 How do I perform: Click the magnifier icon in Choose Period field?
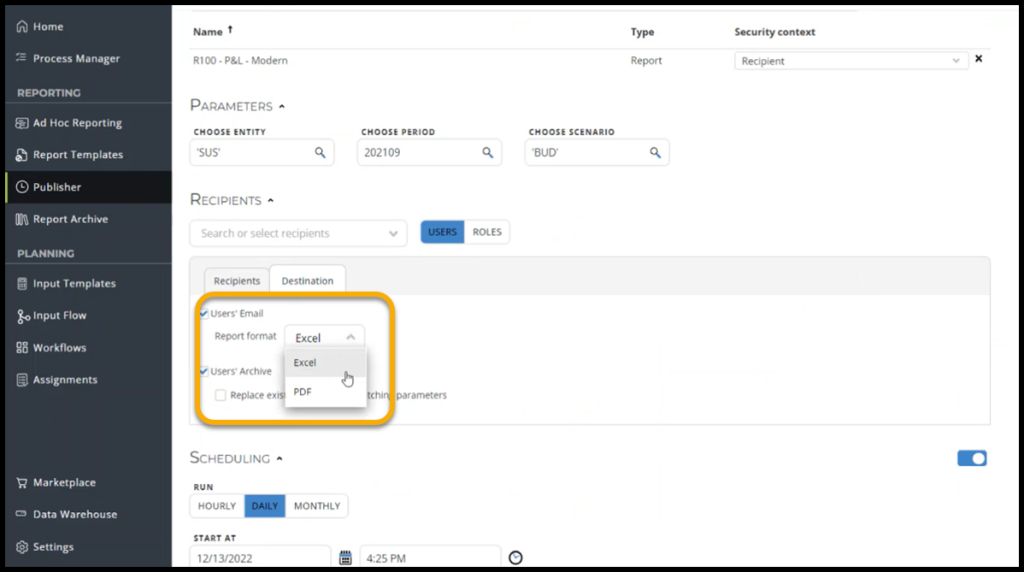[488, 153]
